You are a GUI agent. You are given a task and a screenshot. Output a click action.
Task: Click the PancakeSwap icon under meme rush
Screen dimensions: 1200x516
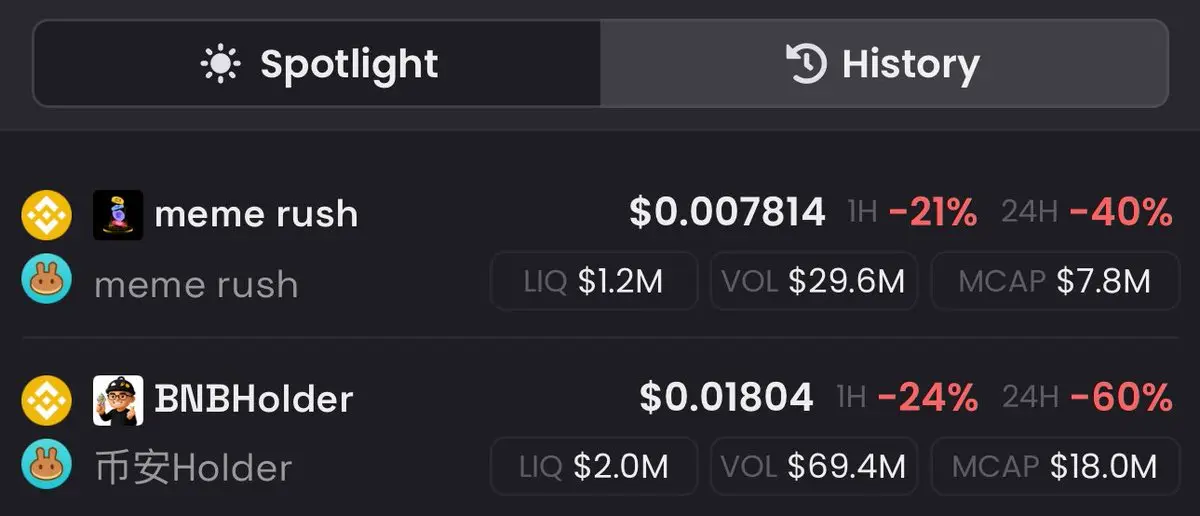pyautogui.click(x=46, y=278)
